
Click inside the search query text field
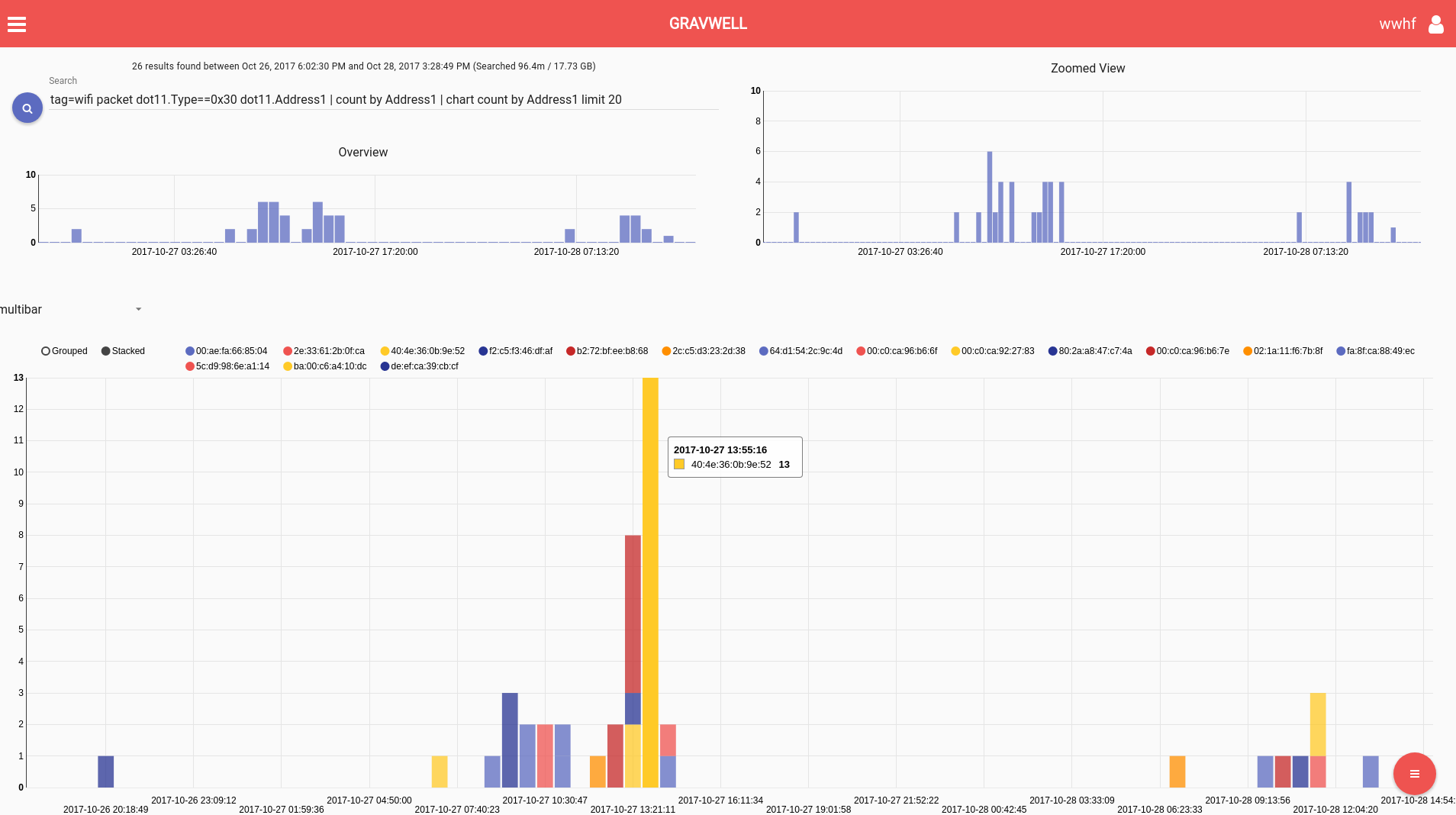point(382,100)
